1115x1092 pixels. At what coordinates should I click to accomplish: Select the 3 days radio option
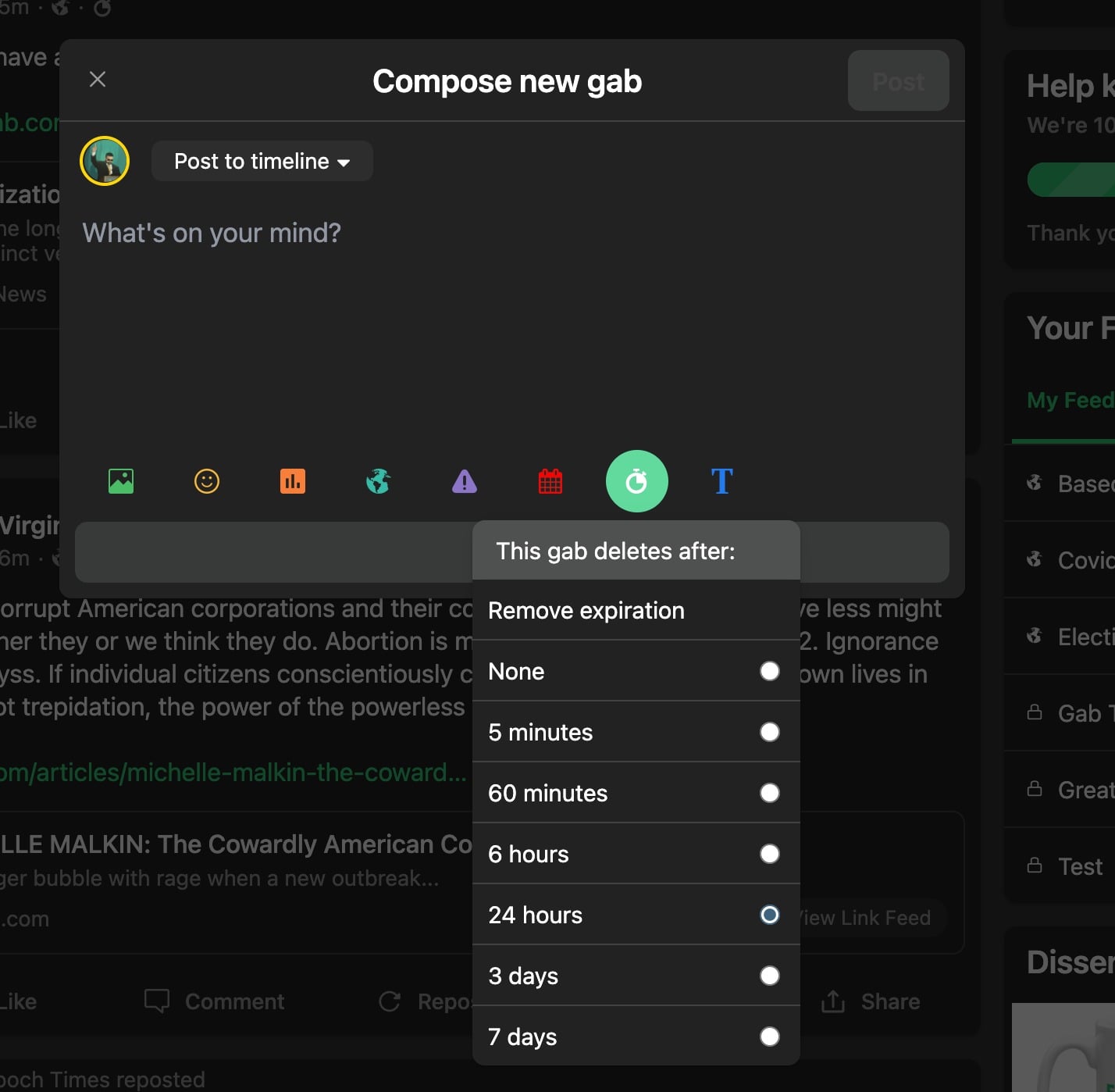[x=770, y=976]
